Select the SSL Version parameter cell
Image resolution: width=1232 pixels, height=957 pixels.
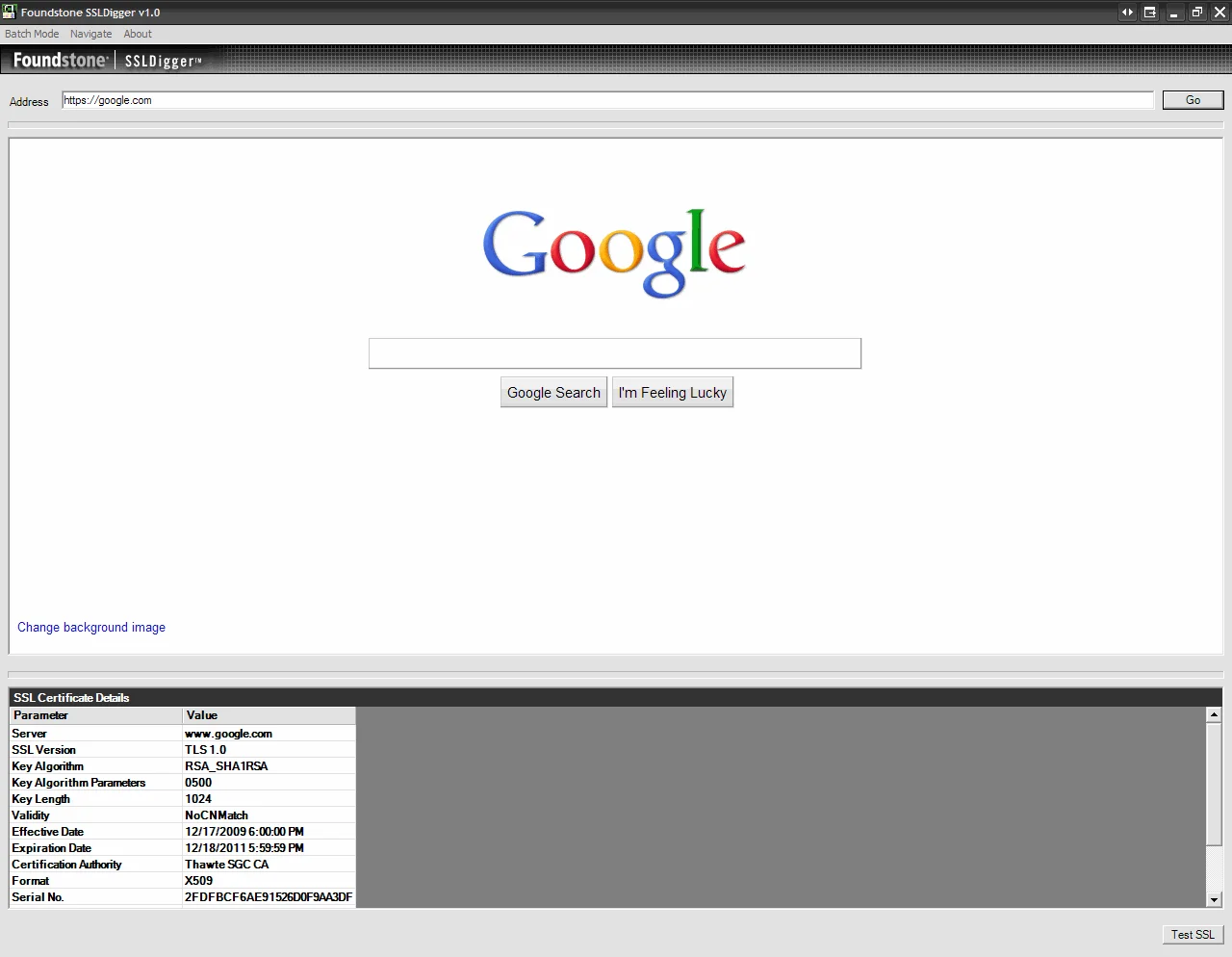tap(95, 750)
